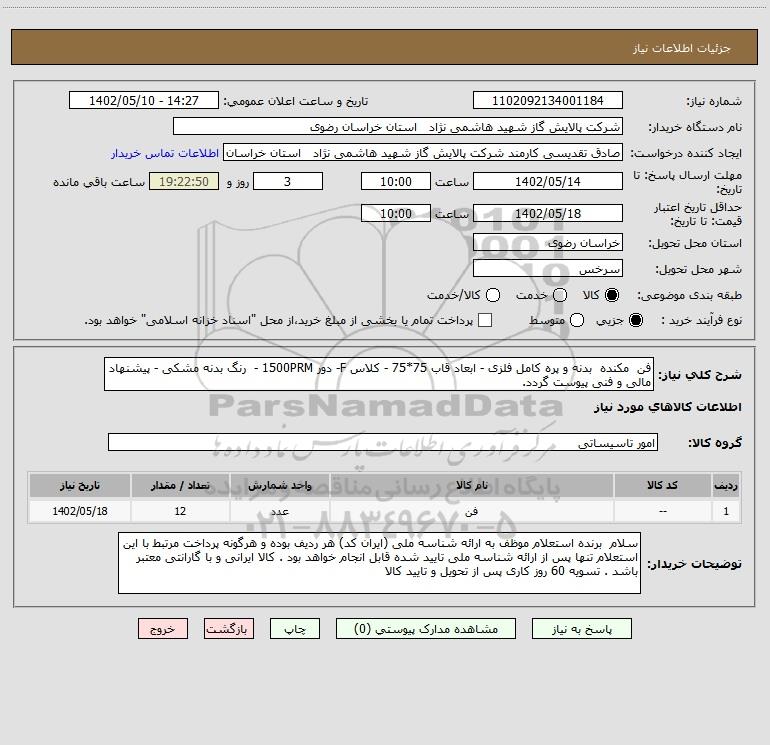This screenshot has width=770, height=745.
Task: Click the خراسان رضوی delivery province field
Action: tap(547, 243)
